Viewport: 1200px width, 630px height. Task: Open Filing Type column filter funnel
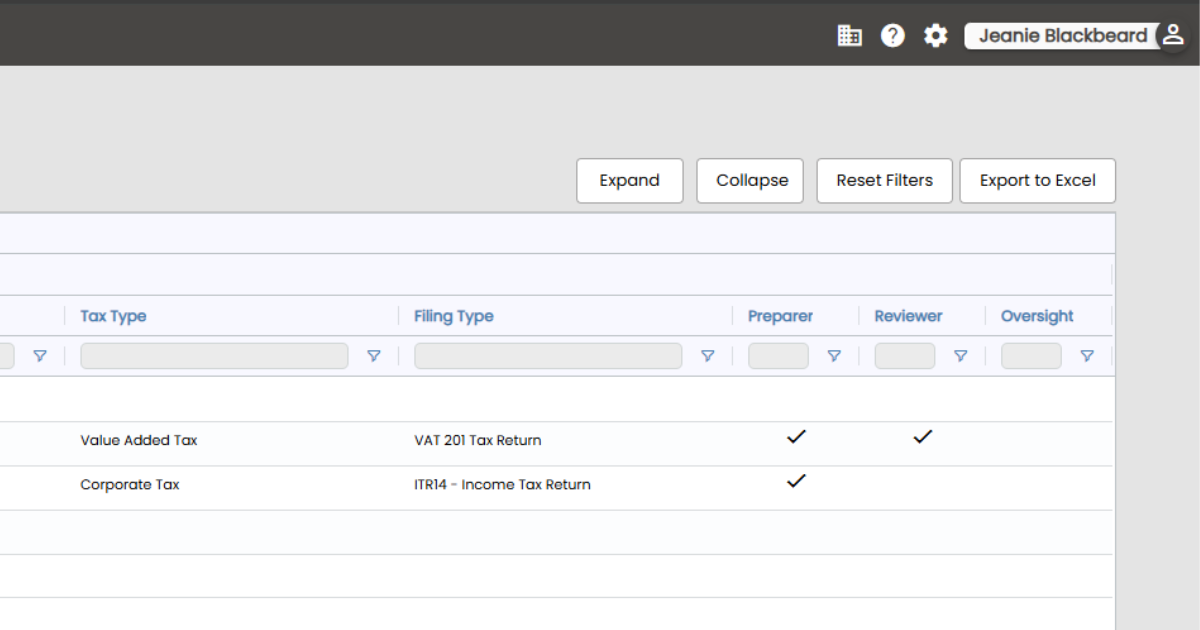point(708,356)
